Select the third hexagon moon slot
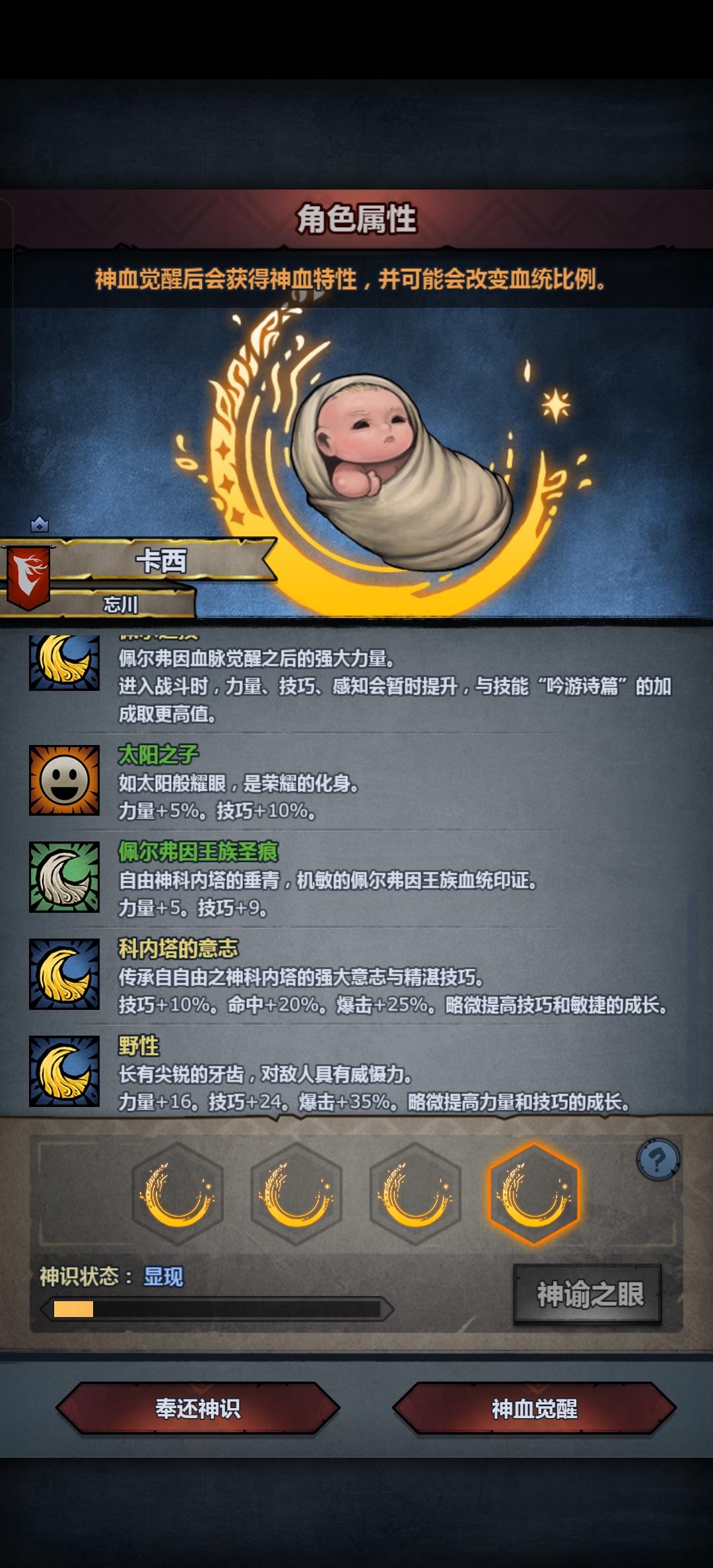 click(415, 1194)
